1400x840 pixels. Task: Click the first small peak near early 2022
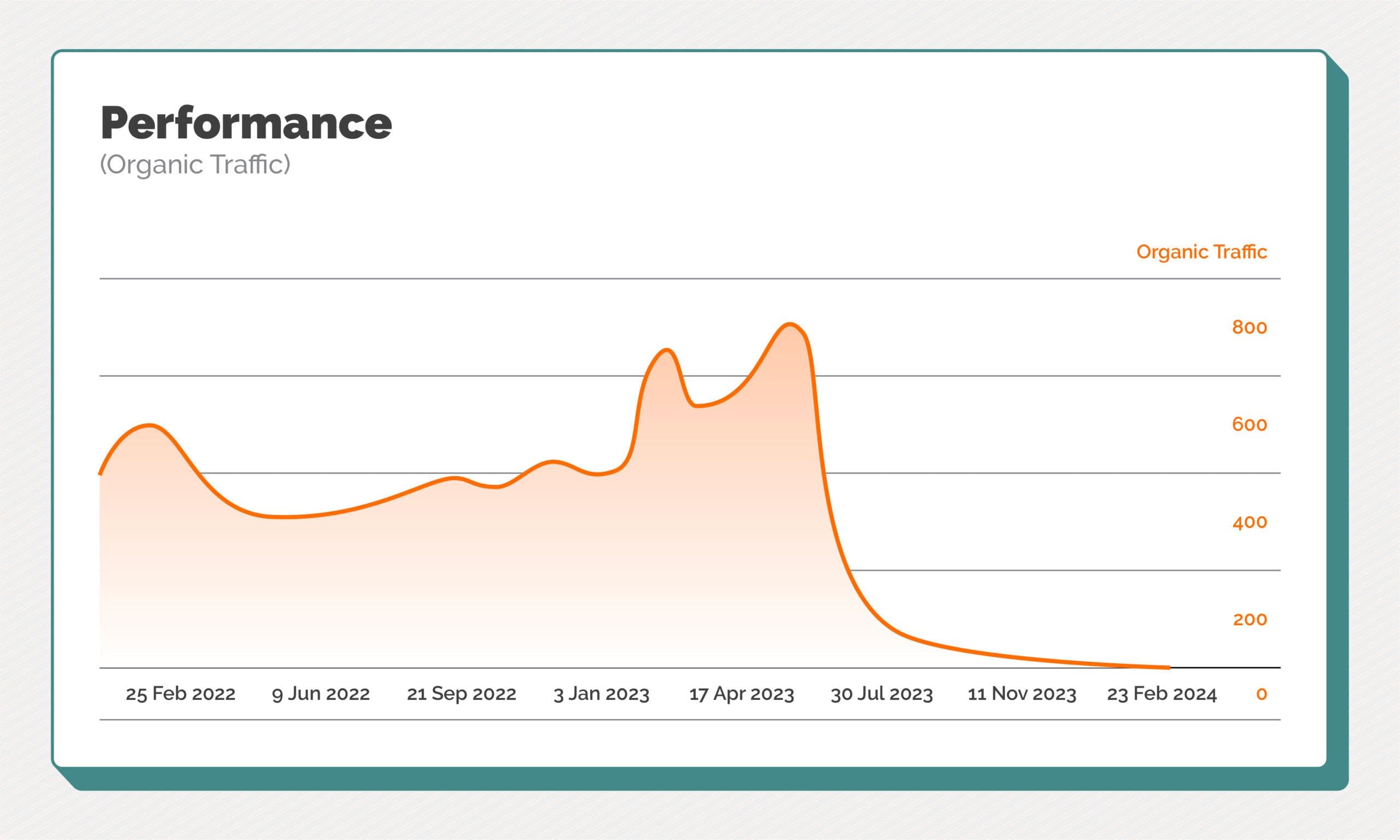[x=149, y=425]
